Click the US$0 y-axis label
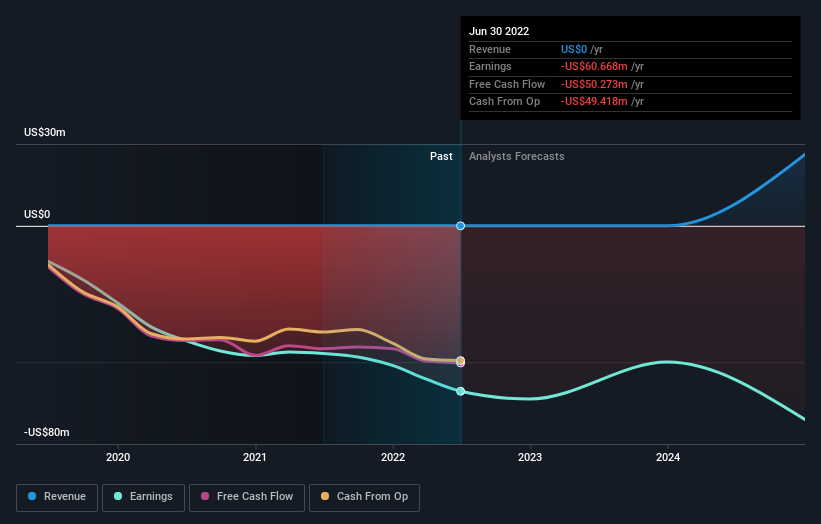This screenshot has height=524, width=821. [x=37, y=214]
